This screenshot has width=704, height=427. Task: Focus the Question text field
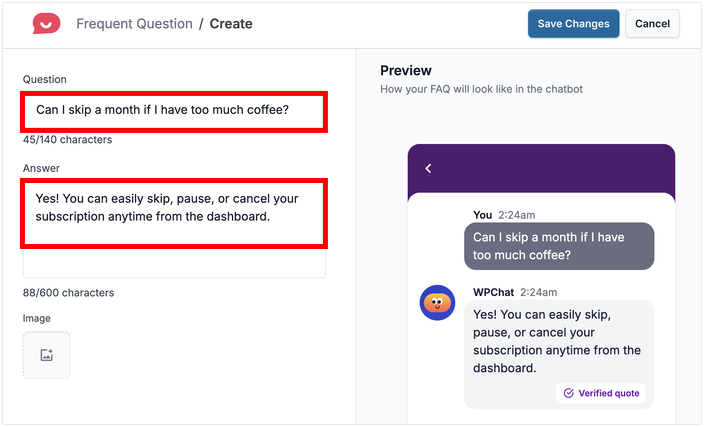[174, 110]
